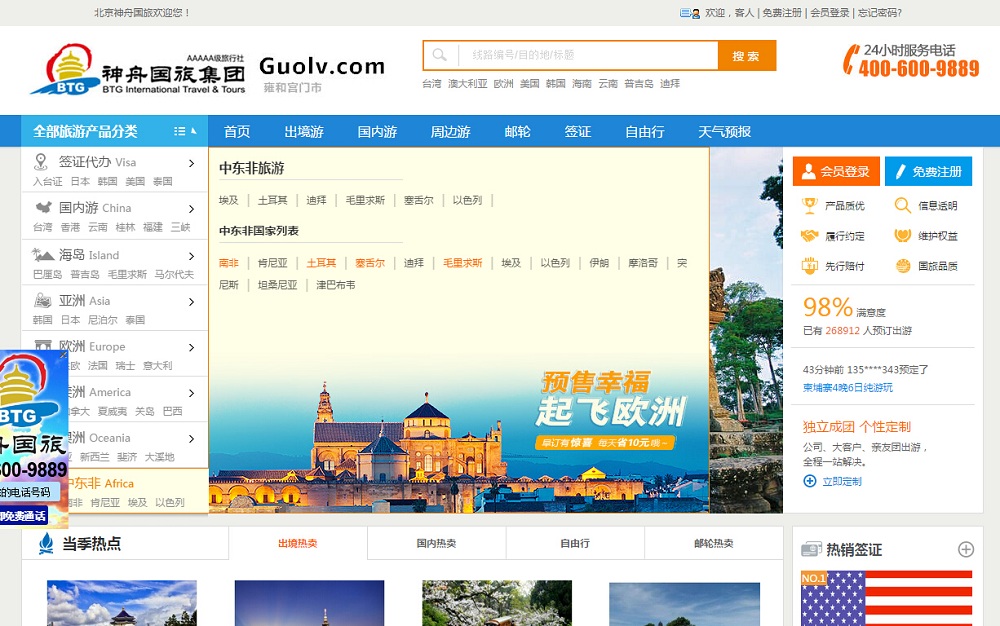Screen dimensions: 1000x626
Task: Click the search magnifier icon
Action: point(439,55)
